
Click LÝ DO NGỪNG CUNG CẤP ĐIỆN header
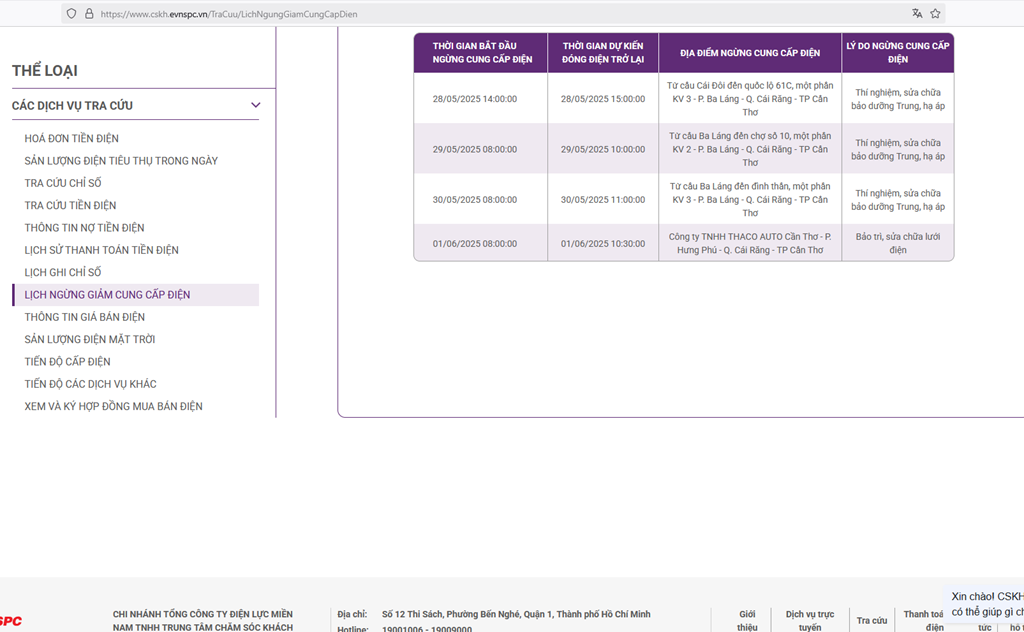898,53
